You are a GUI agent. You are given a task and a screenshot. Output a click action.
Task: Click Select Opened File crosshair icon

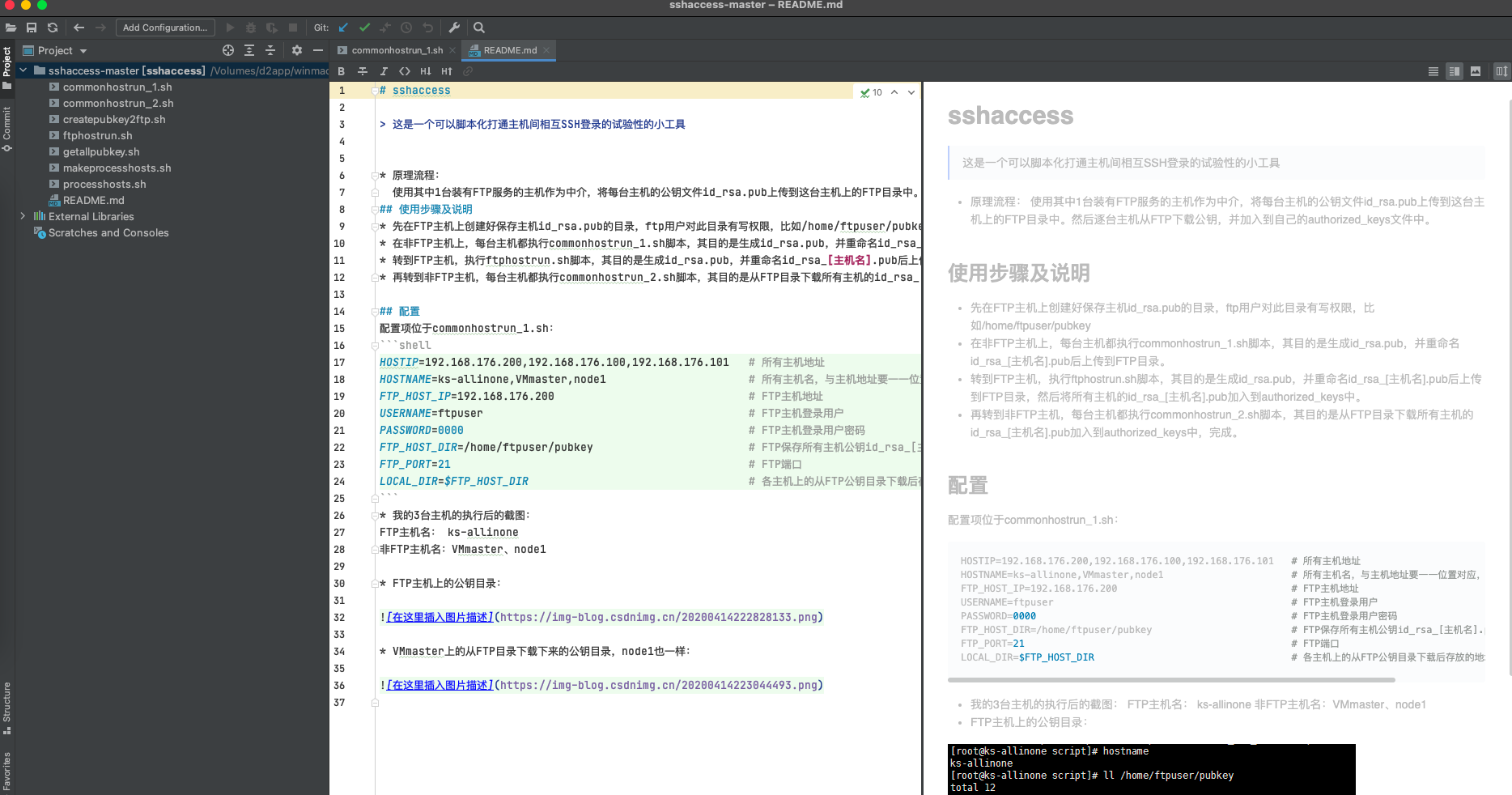pos(228,50)
